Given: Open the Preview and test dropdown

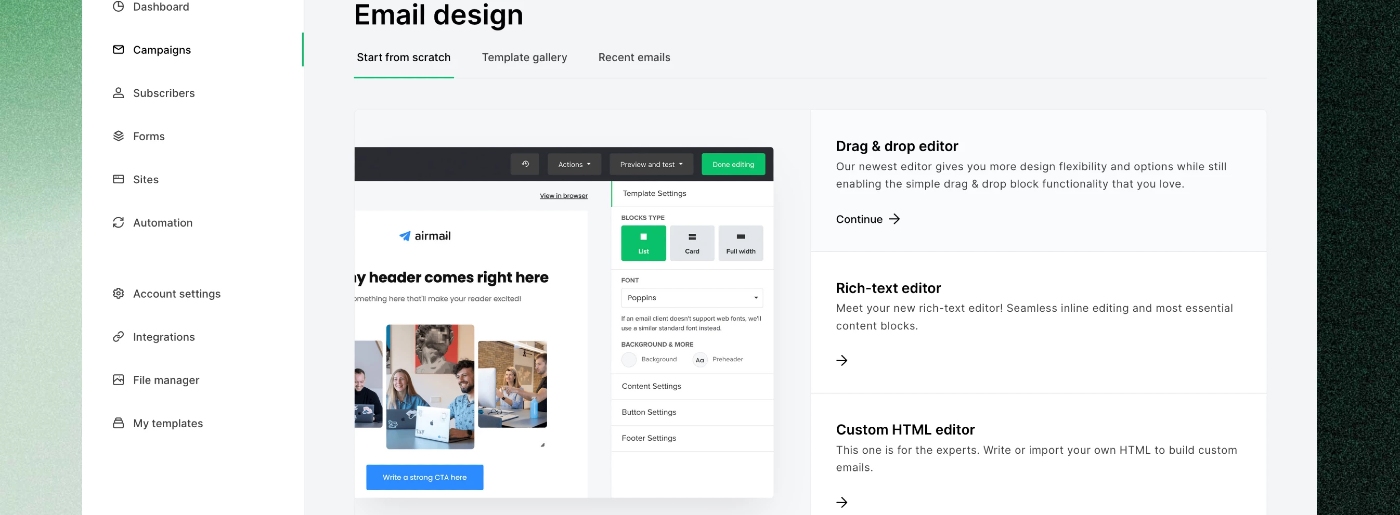Looking at the screenshot, I should 651,164.
